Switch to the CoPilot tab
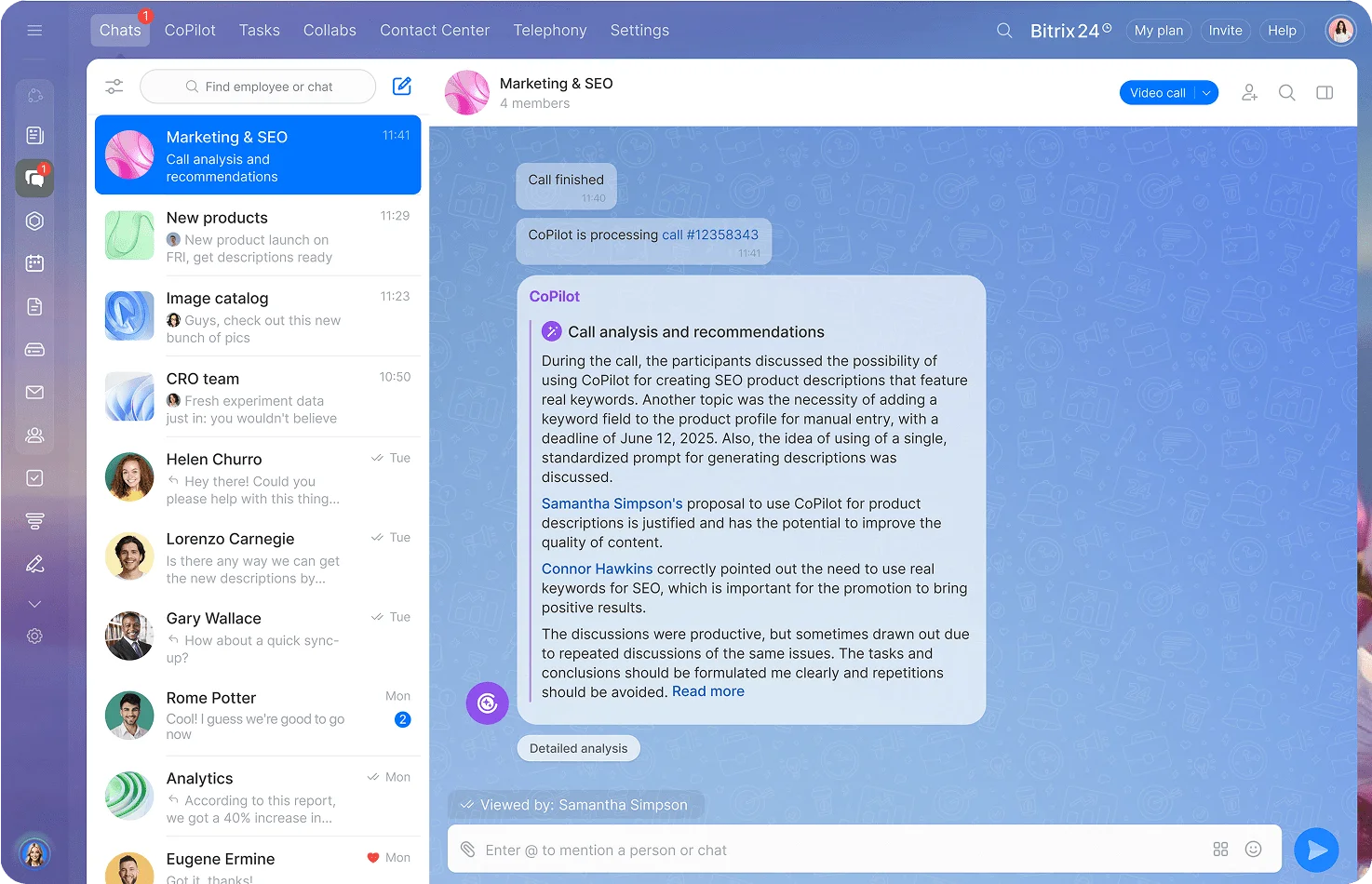Viewport: 1372px width, 884px height. point(190,31)
